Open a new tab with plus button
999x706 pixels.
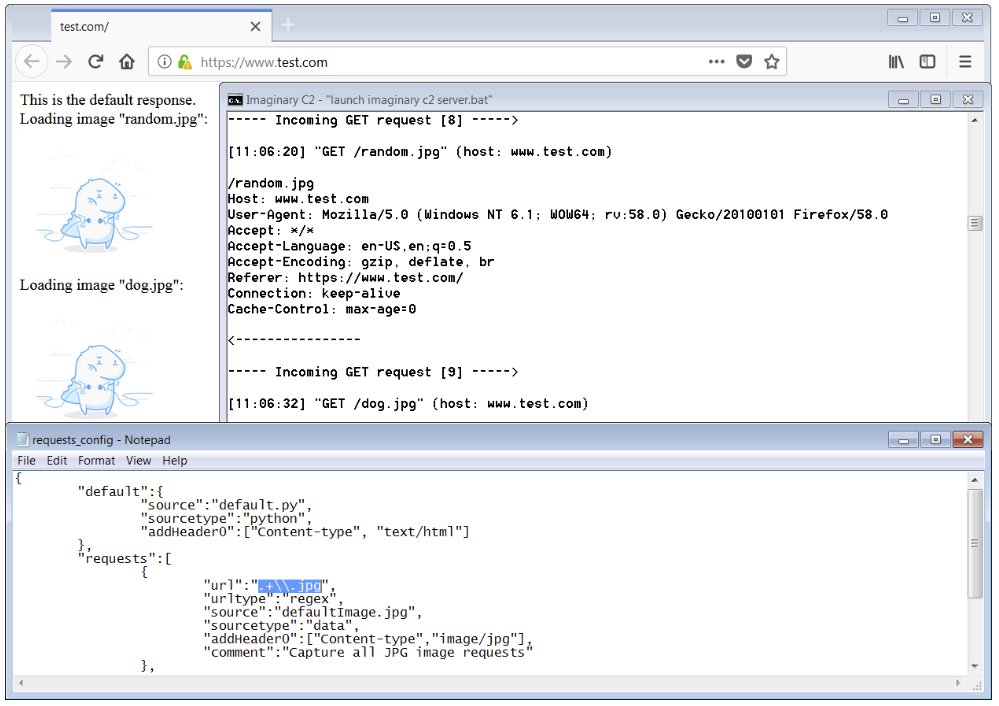tap(288, 25)
